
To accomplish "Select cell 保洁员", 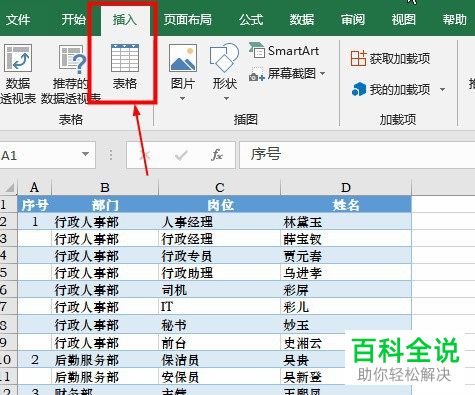I will tap(220, 360).
